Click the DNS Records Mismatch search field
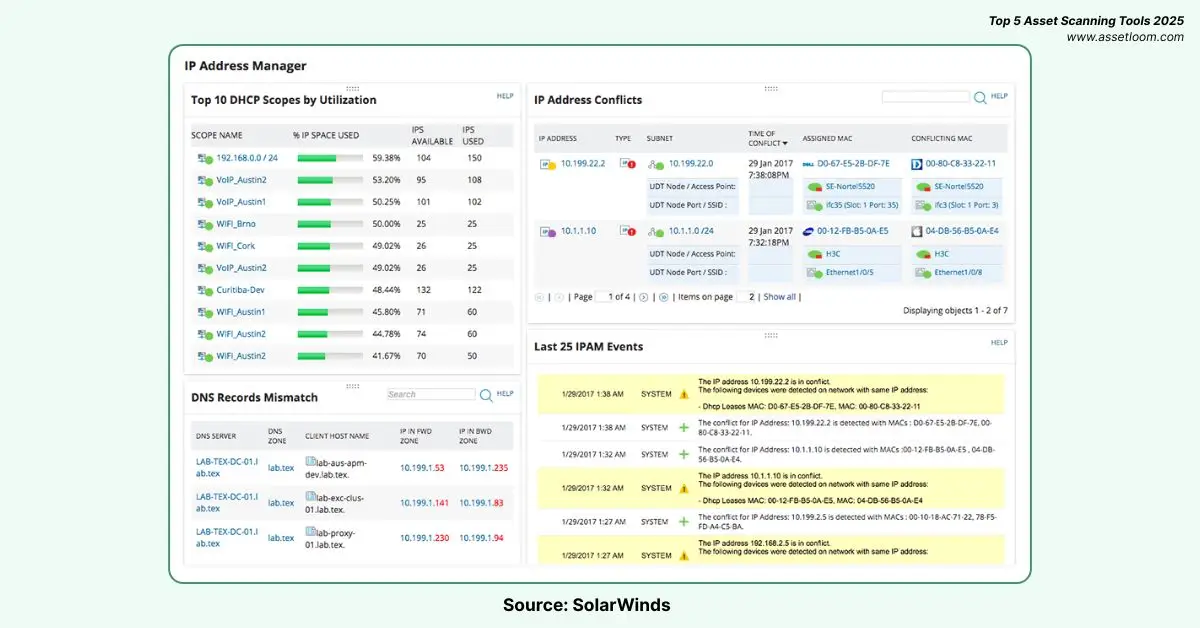 coord(431,395)
